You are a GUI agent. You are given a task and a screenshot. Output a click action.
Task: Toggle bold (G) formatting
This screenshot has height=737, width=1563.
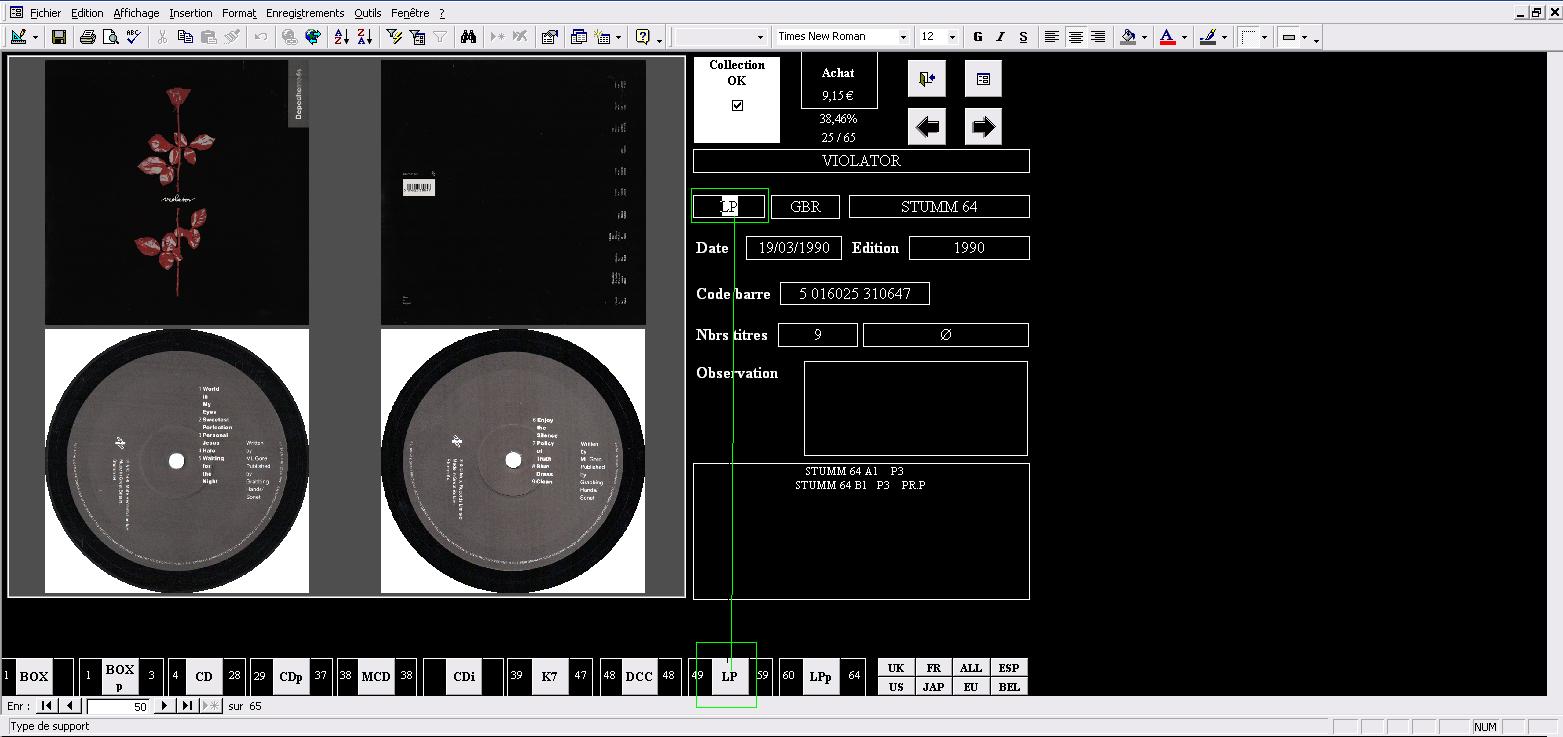tap(978, 37)
